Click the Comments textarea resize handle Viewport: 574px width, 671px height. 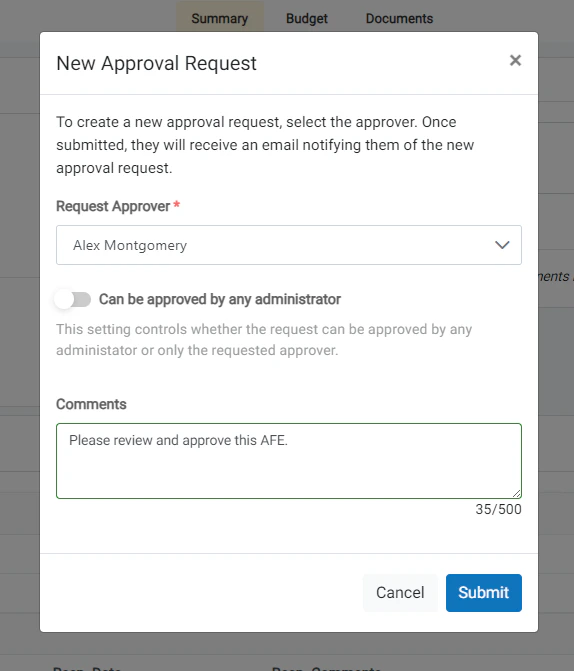click(516, 493)
